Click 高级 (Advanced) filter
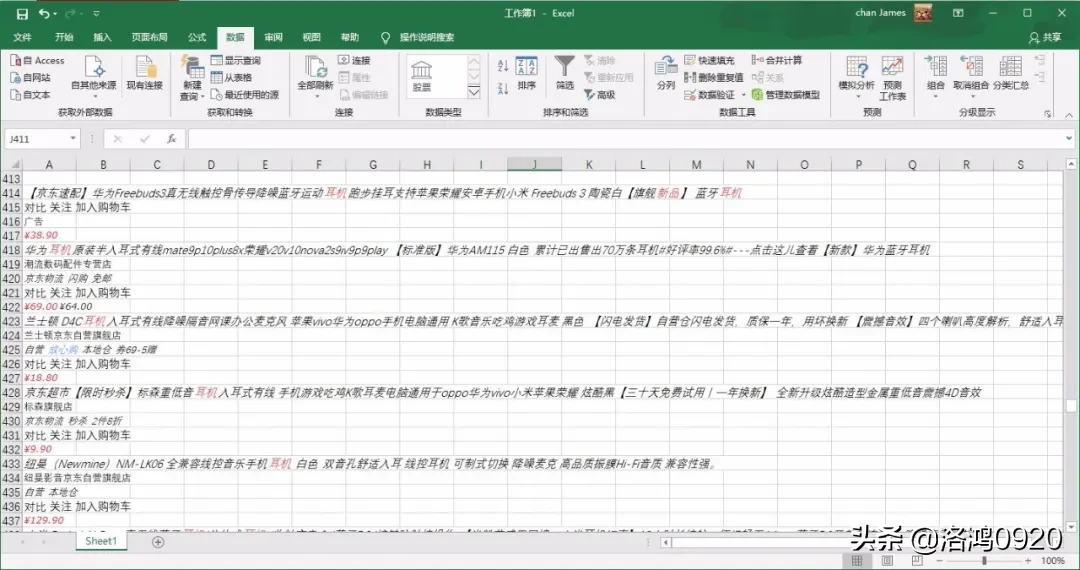1080x570 pixels. (599, 95)
